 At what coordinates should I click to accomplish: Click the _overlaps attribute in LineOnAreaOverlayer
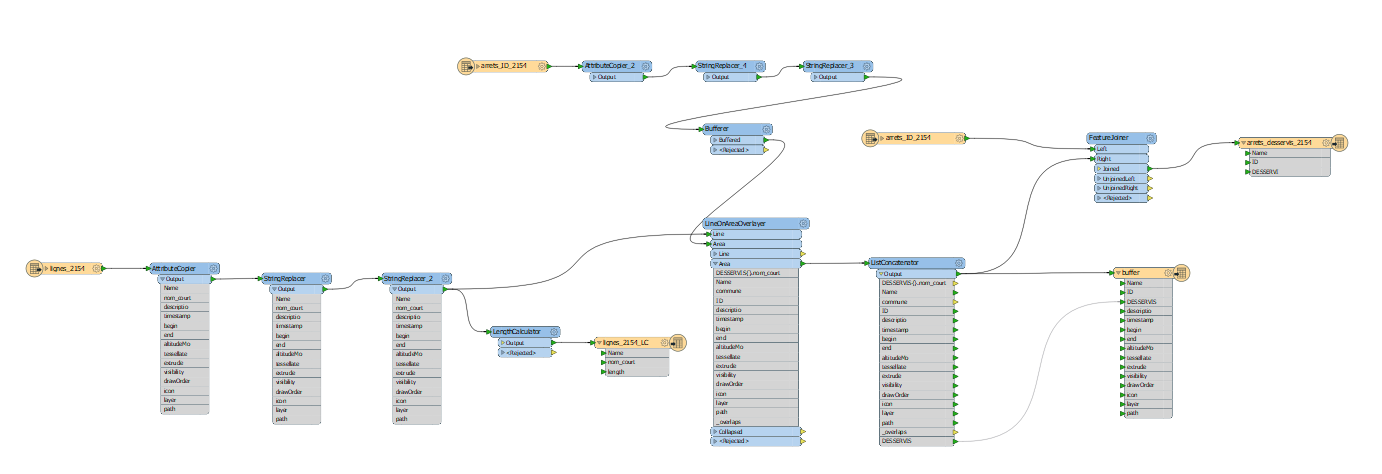[x=729, y=421]
